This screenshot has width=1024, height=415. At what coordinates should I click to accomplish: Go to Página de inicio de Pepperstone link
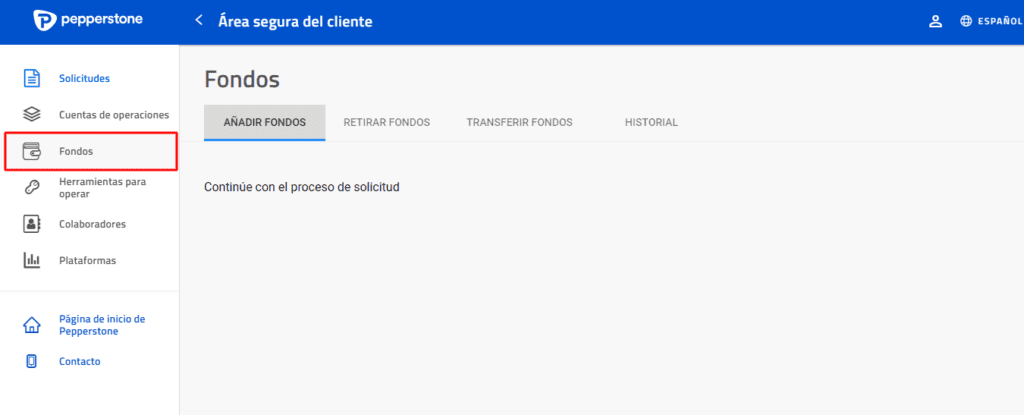click(x=102, y=325)
